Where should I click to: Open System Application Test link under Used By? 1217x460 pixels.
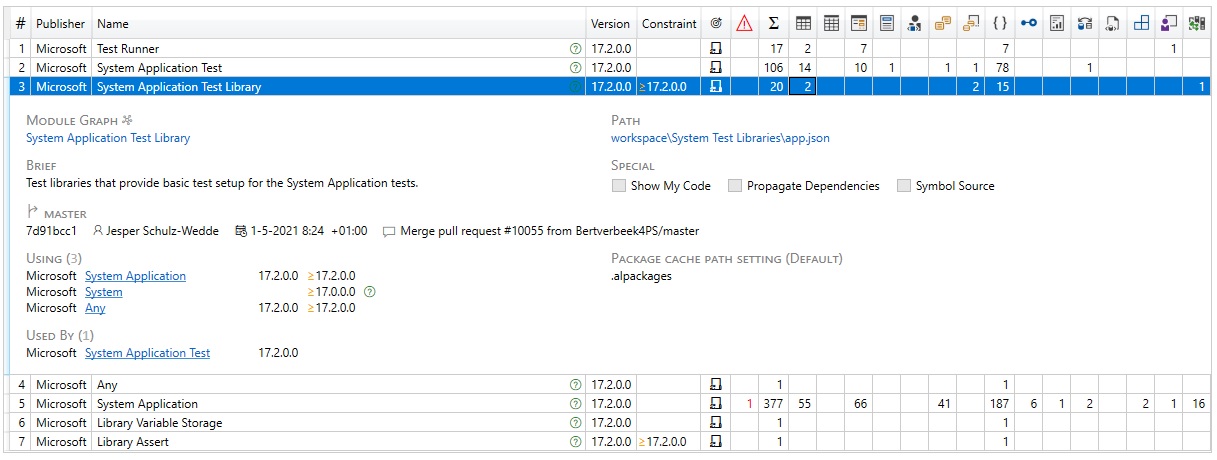tap(148, 353)
